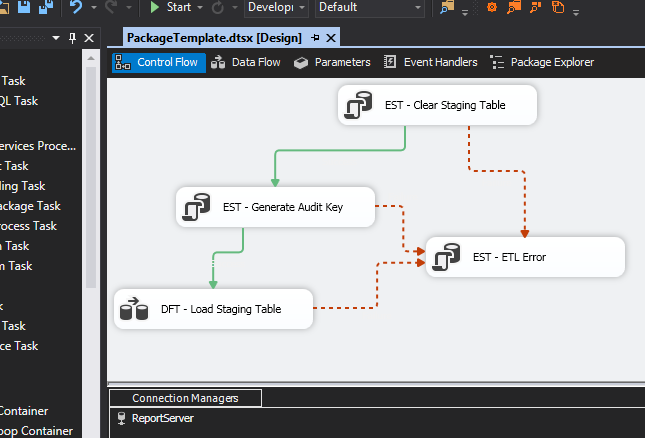The image size is (645, 438).
Task: Open the Parameters tab
Action: point(332,62)
